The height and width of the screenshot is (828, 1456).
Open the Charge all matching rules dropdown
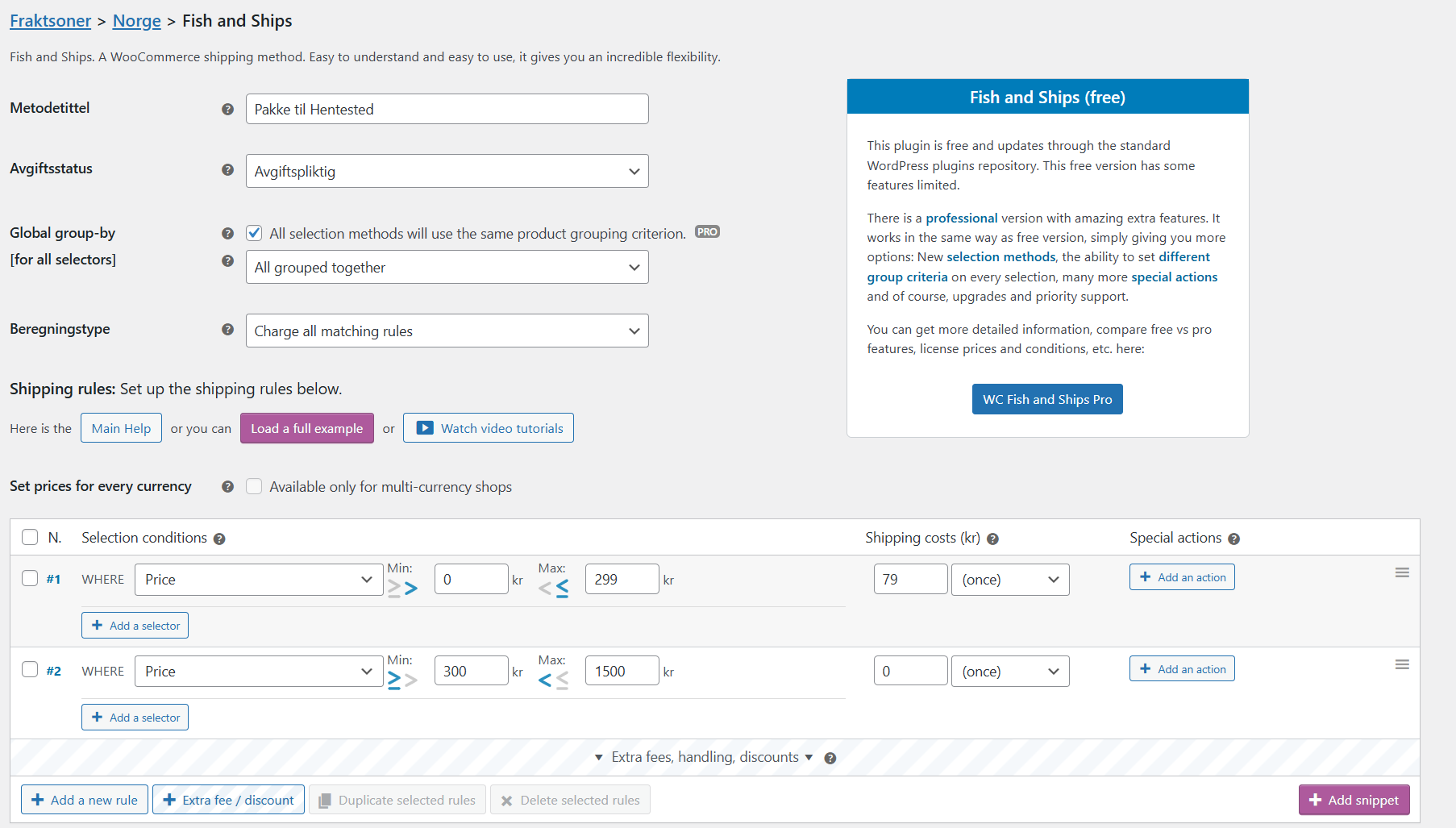click(x=447, y=331)
